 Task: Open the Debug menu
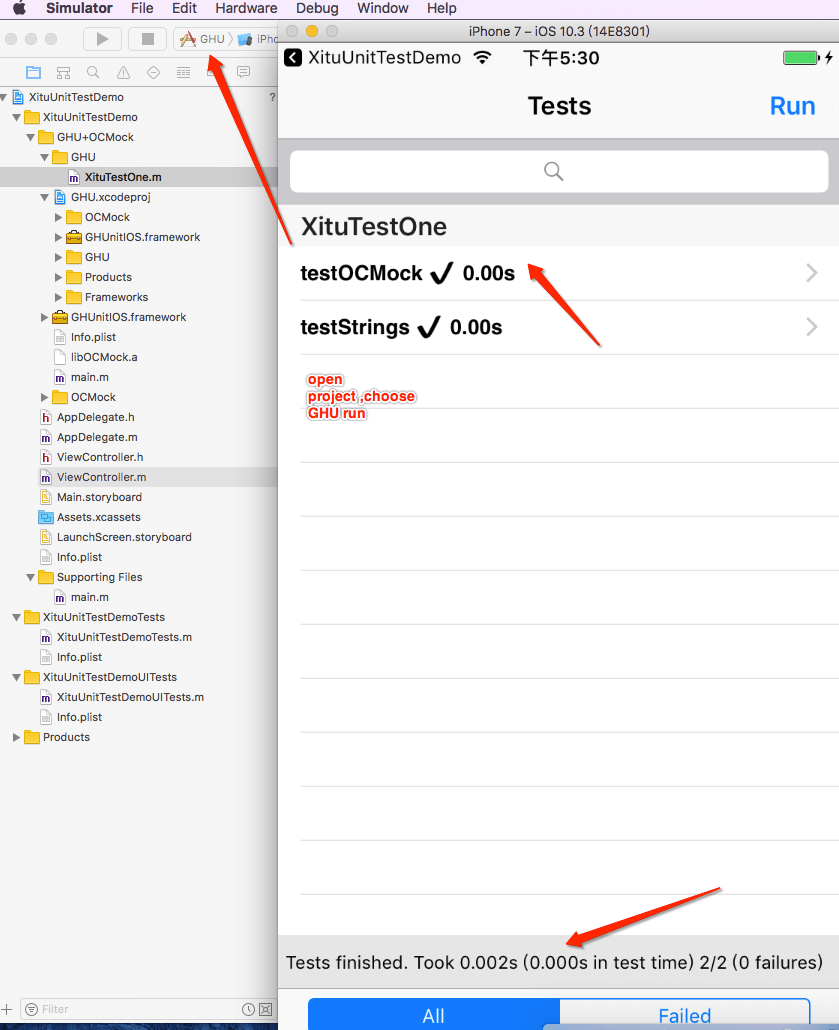coord(317,9)
